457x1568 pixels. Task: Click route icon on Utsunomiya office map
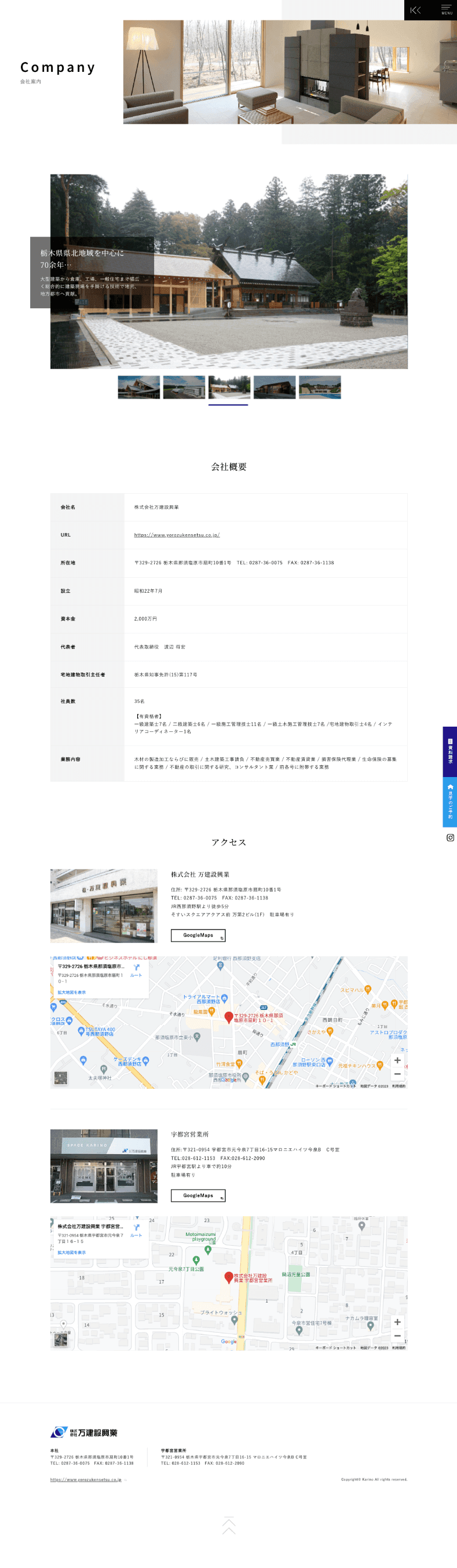tap(136, 1228)
